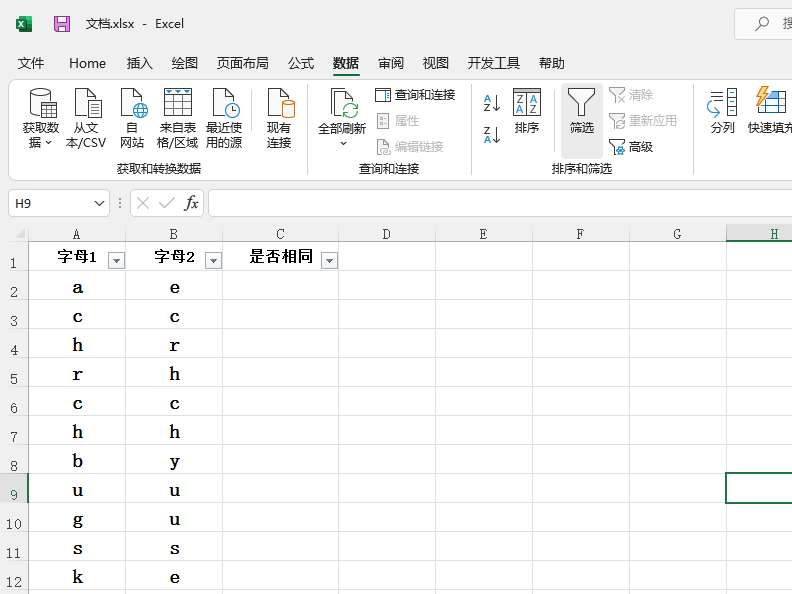Select the active cell H9

(x=759, y=488)
